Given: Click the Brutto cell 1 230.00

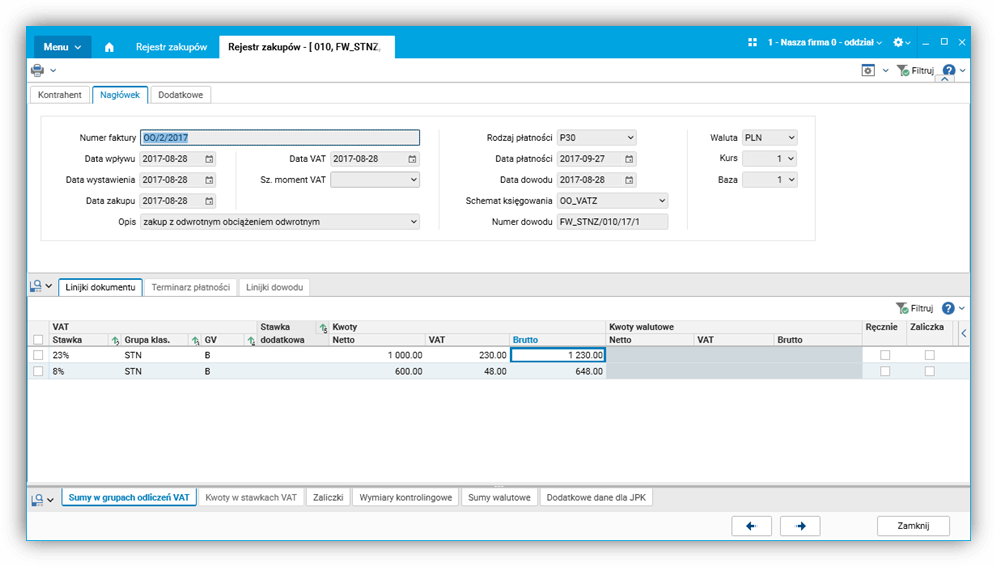Looking at the screenshot, I should point(558,355).
